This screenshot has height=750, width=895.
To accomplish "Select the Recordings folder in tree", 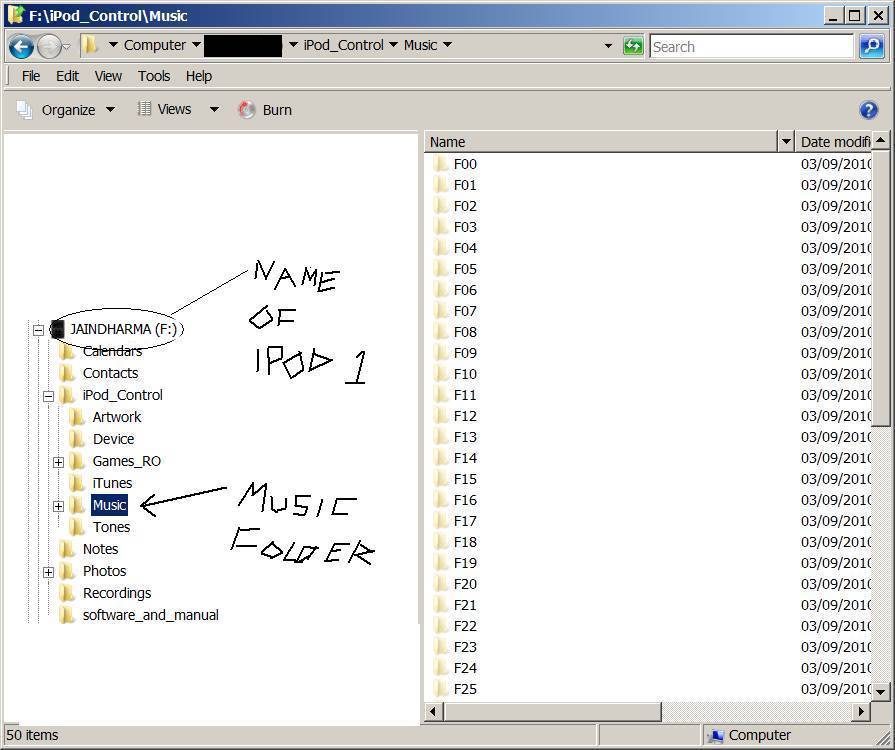I will pos(117,593).
